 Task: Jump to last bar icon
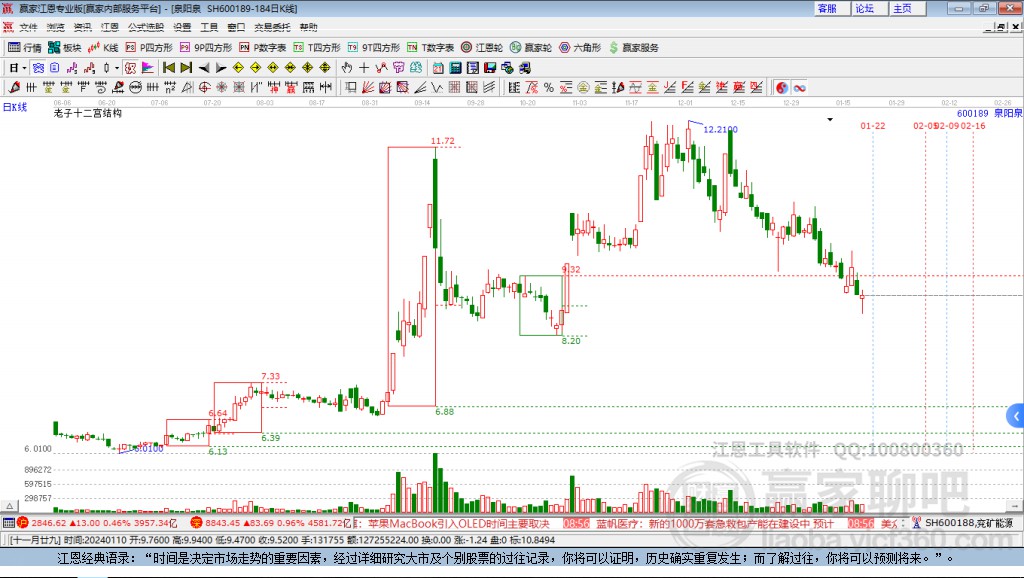click(186, 67)
